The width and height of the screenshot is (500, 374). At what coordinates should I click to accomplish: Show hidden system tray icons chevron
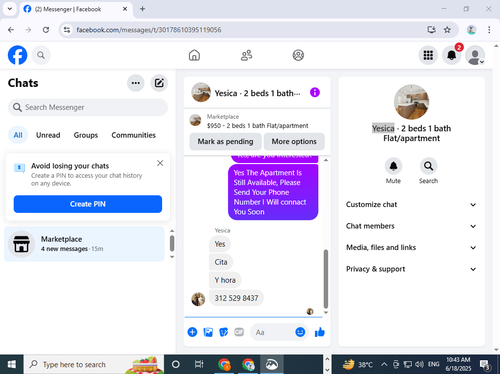pos(384,364)
